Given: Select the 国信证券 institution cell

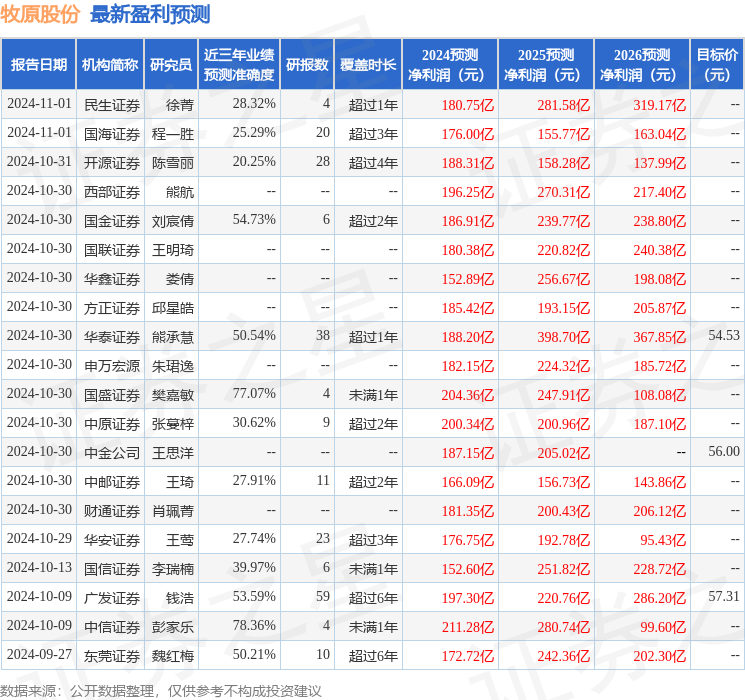Looking at the screenshot, I should pos(112,569).
